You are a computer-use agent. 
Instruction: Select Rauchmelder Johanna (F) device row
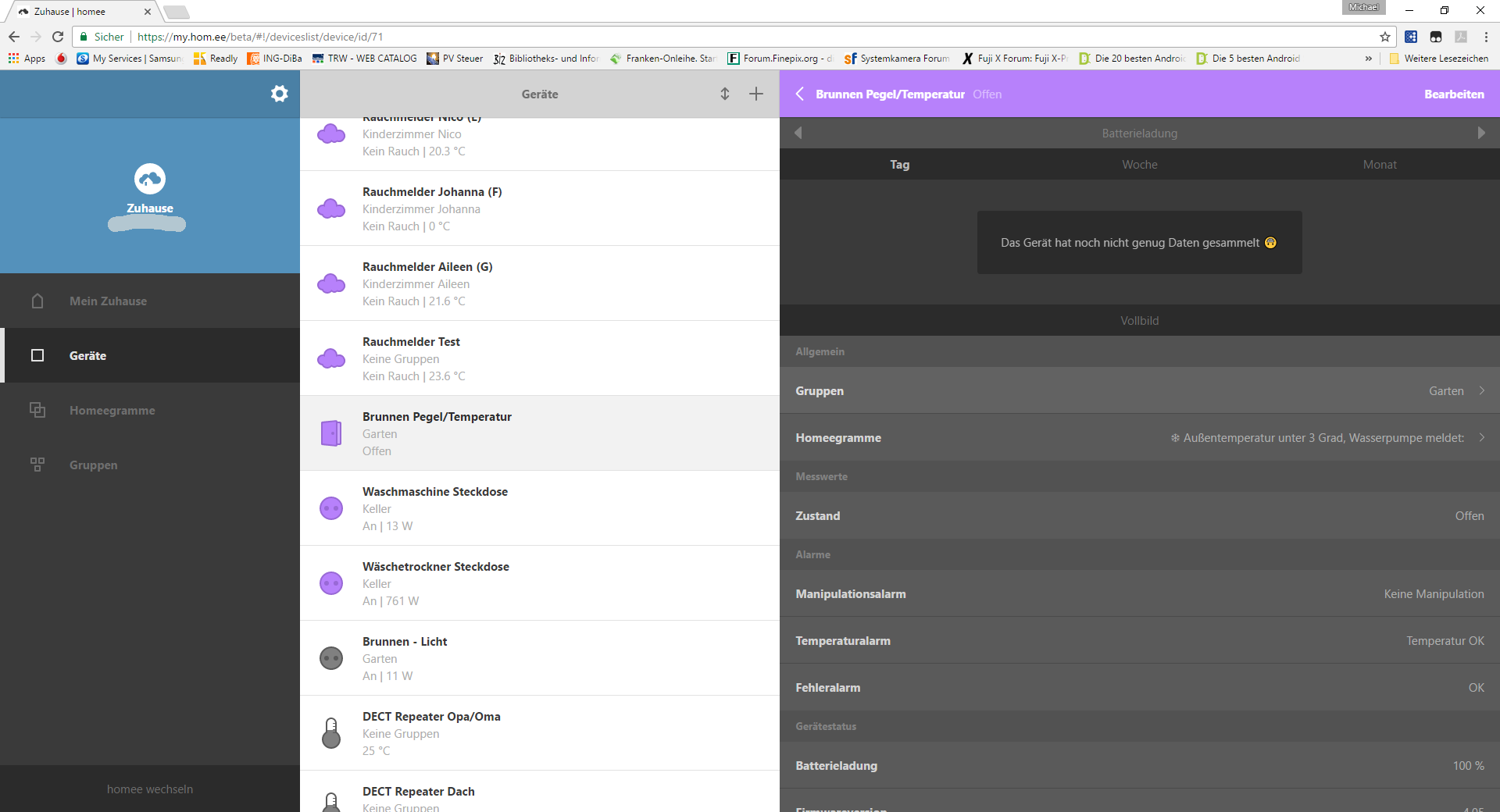click(x=540, y=208)
